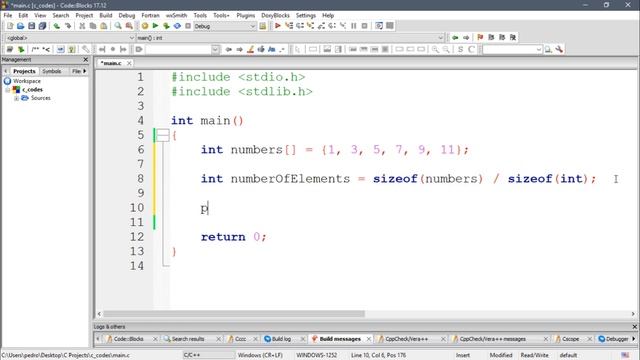
Task: Undo the last edit
Action: click(56, 26)
